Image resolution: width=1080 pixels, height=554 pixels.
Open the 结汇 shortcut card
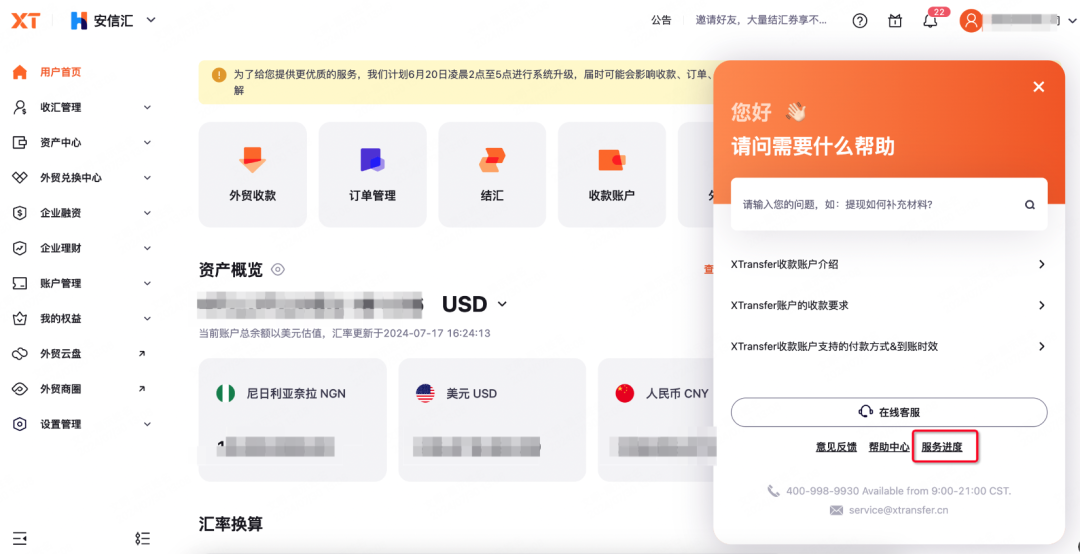(x=492, y=175)
